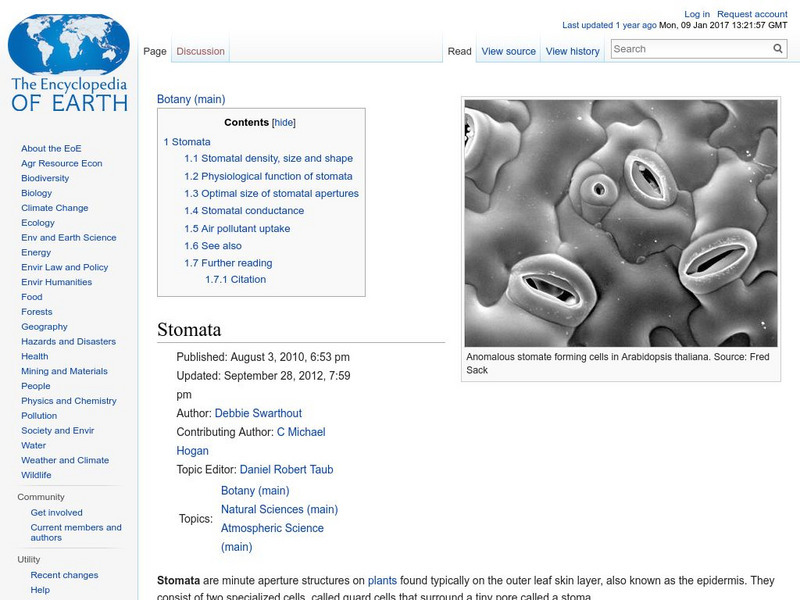The height and width of the screenshot is (600, 800).
Task: Go to 1.2 Physiological function of stomata
Action: [268, 176]
